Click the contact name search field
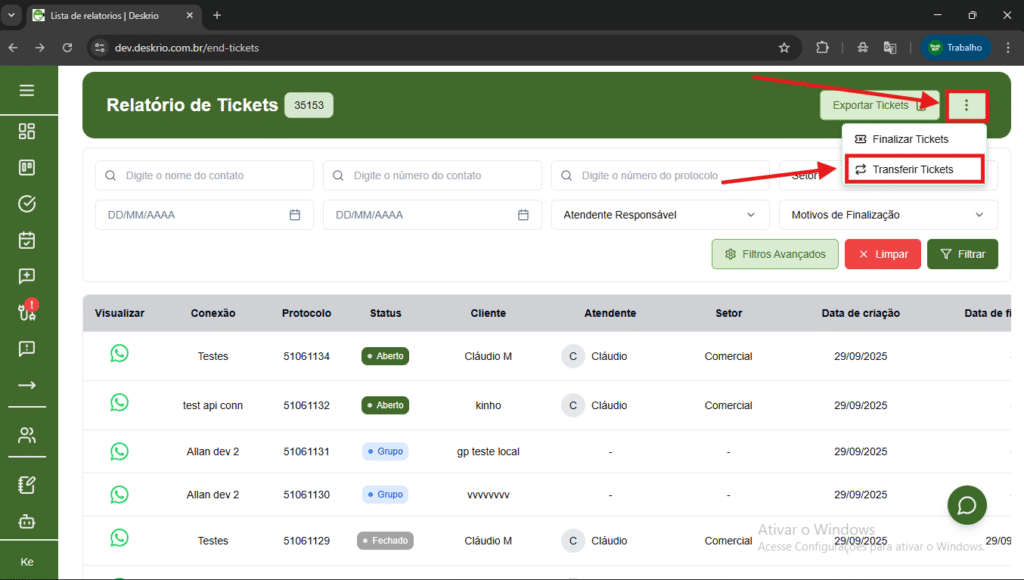Image resolution: width=1024 pixels, height=580 pixels. [205, 176]
